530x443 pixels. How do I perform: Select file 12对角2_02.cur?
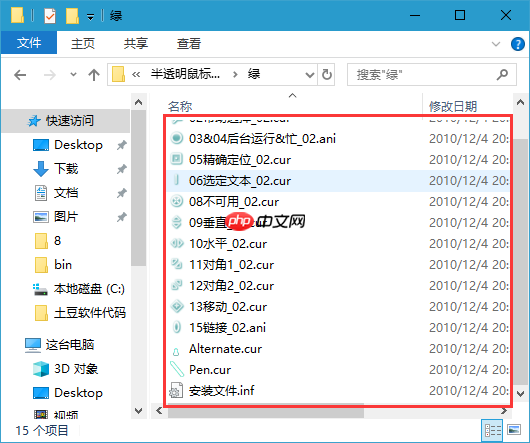[231, 286]
